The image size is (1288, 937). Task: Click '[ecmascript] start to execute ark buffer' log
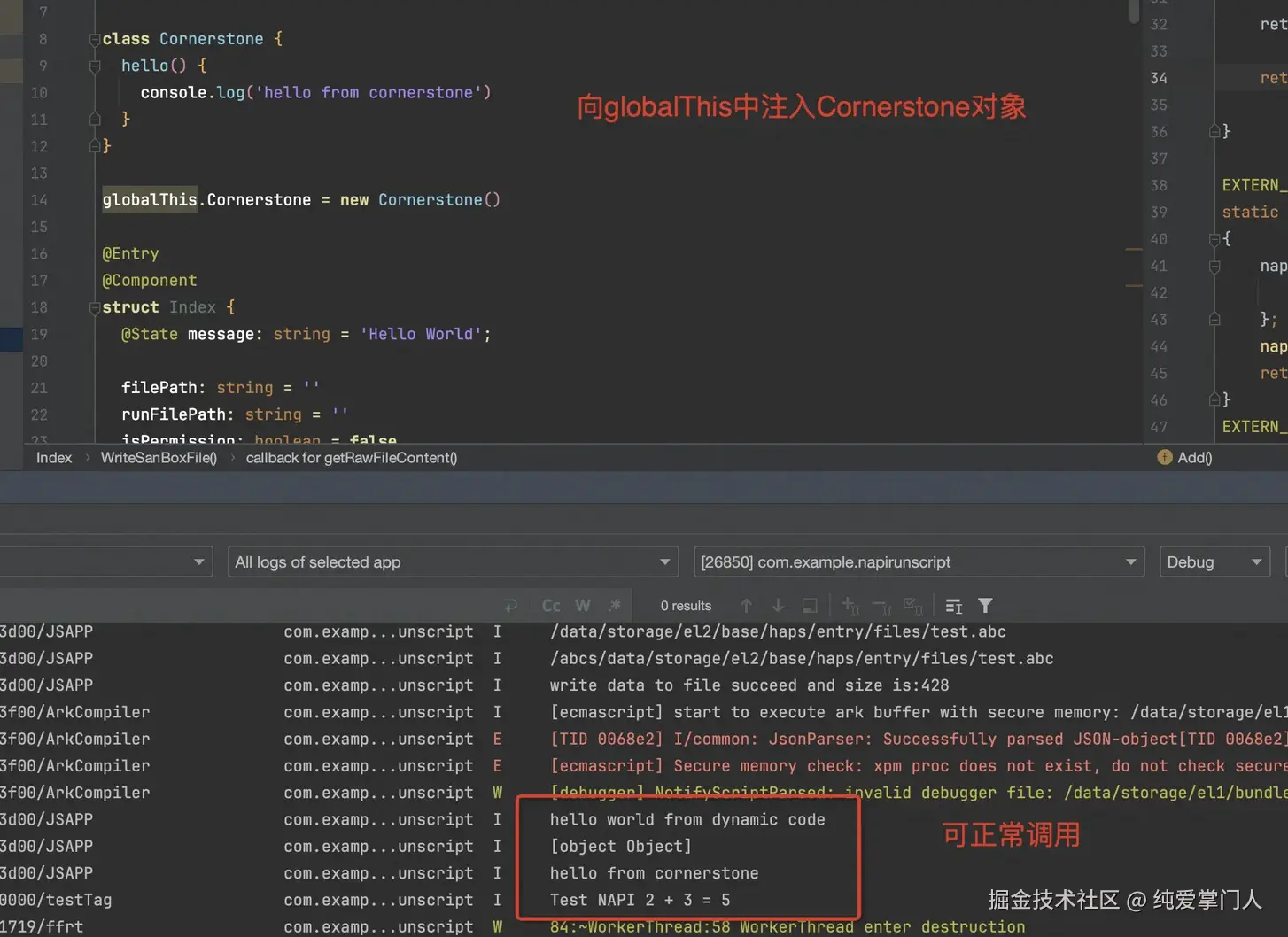(919, 712)
